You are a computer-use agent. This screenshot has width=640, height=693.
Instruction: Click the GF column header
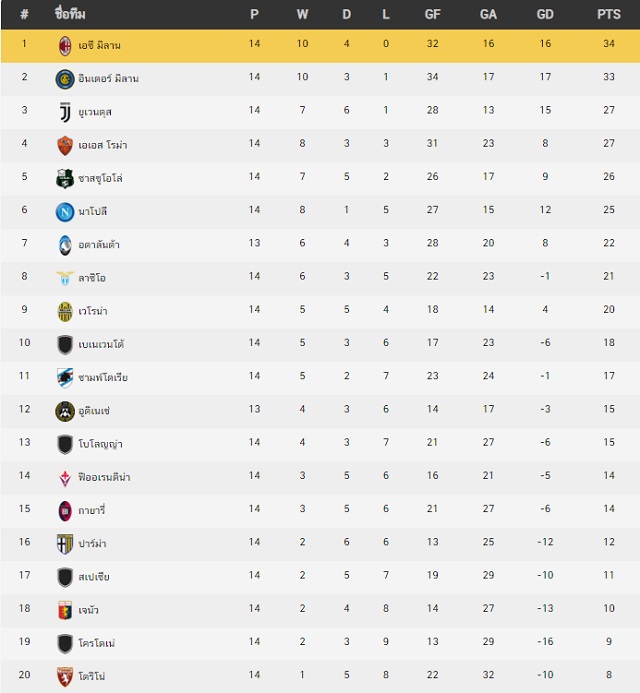click(432, 15)
